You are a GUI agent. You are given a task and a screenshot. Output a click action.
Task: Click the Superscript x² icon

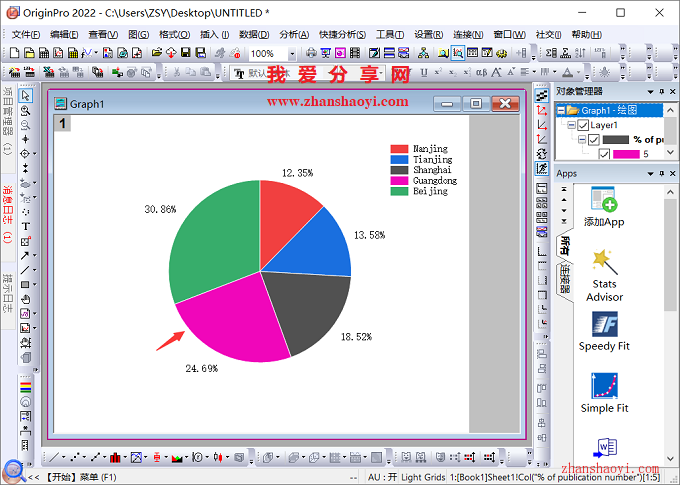tap(438, 72)
